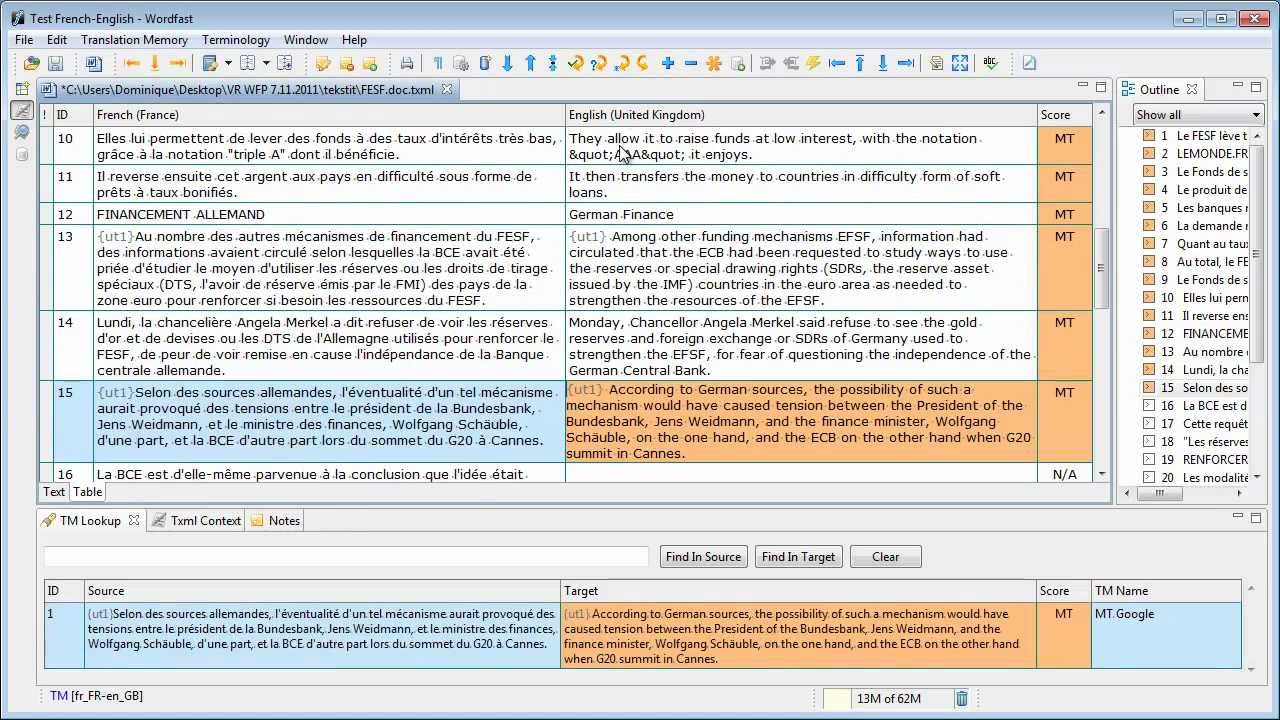The height and width of the screenshot is (720, 1280).
Task: Click the yellow lightning bolt toolbar icon
Action: point(814,63)
